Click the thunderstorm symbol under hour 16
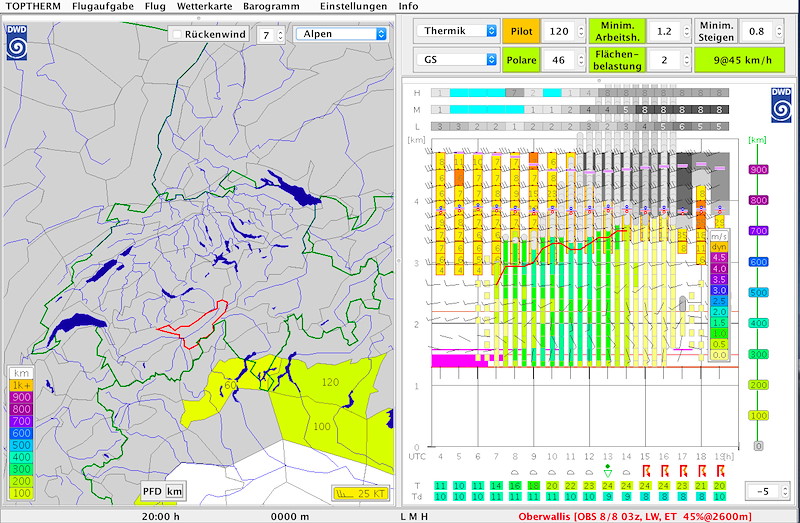 coord(664,470)
